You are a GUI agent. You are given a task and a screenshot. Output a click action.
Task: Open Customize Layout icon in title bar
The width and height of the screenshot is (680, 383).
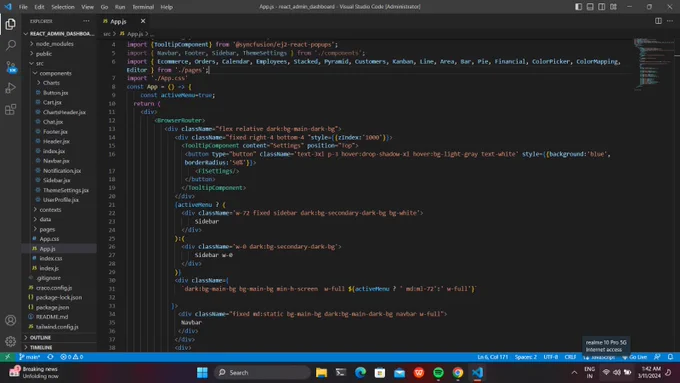tap(613, 7)
